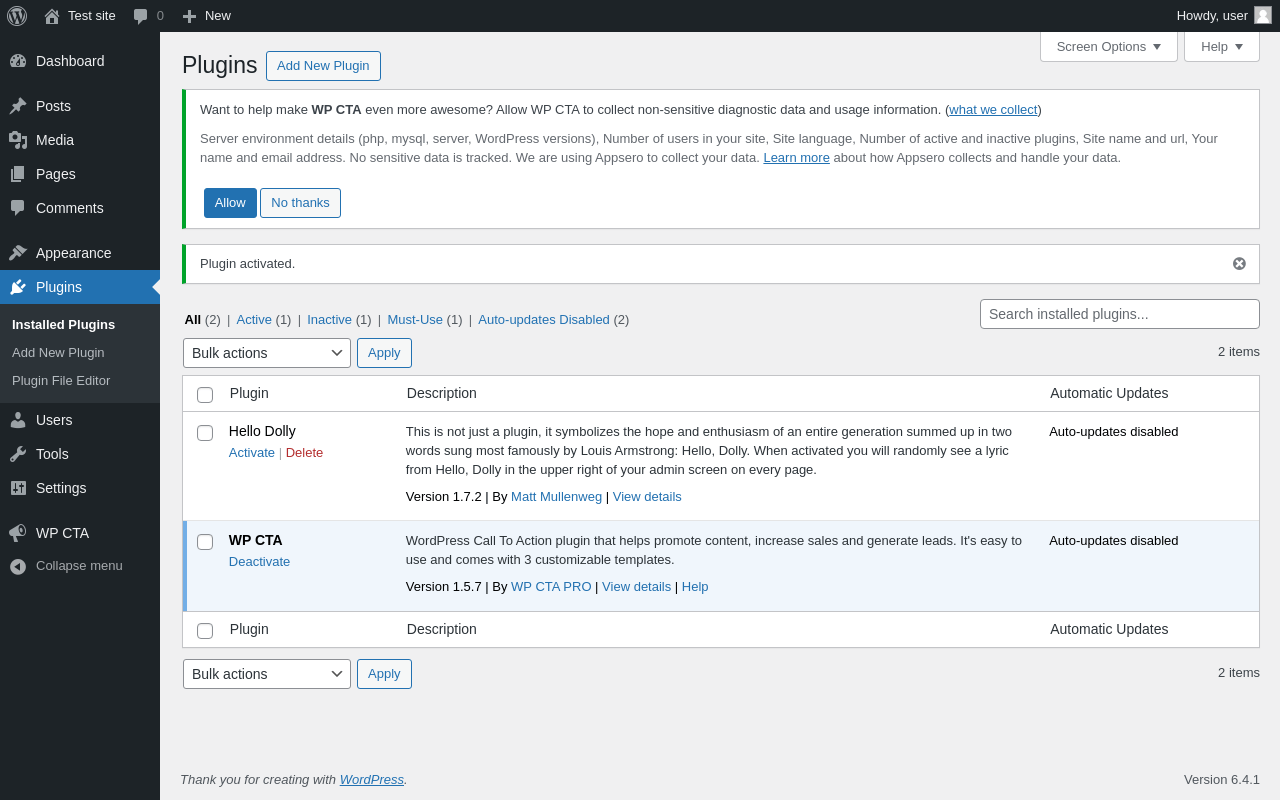Screen dimensions: 1280x800
Task: Dismiss the Plugin activated notice
Action: point(1239,264)
